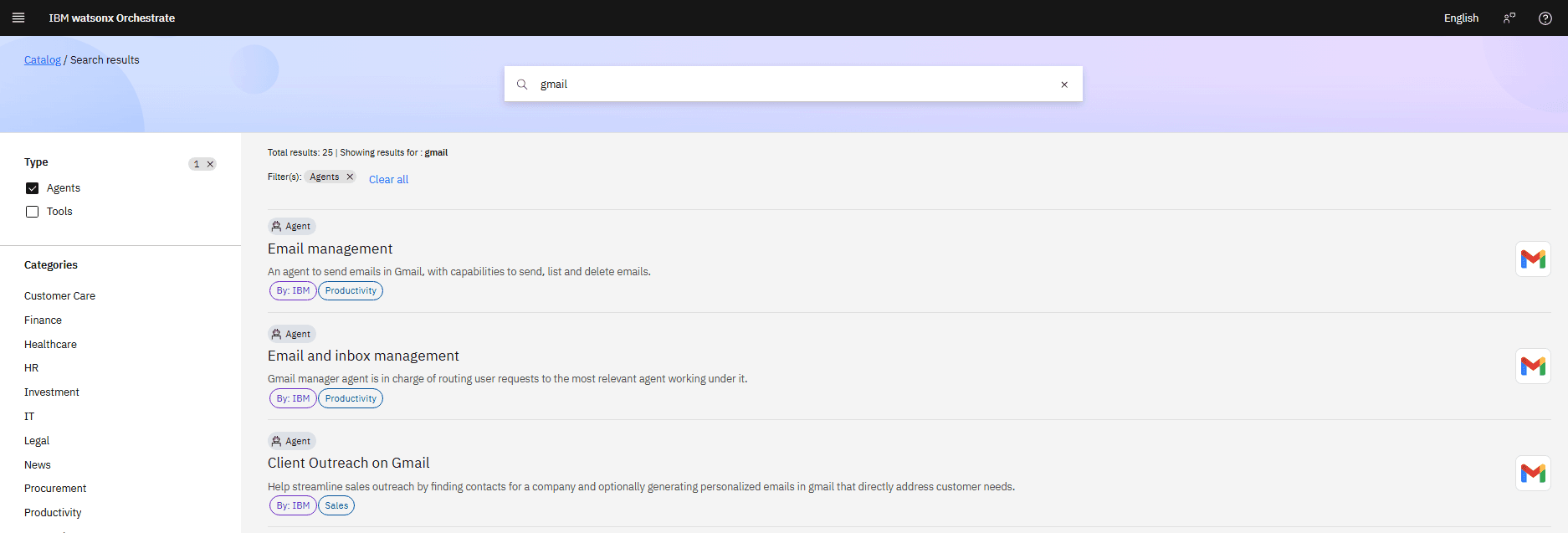Click Sales tag under Client Outreach
This screenshot has width=1568, height=533.
tap(336, 505)
